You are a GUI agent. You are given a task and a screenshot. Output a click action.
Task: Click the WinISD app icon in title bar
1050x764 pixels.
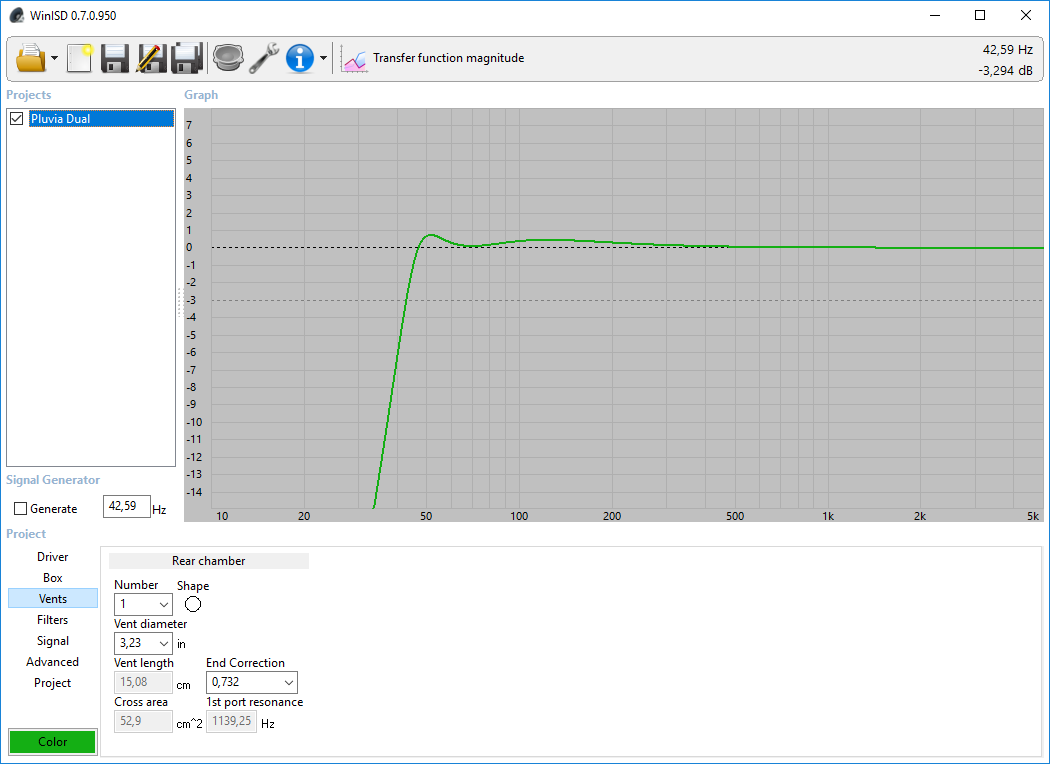click(17, 15)
